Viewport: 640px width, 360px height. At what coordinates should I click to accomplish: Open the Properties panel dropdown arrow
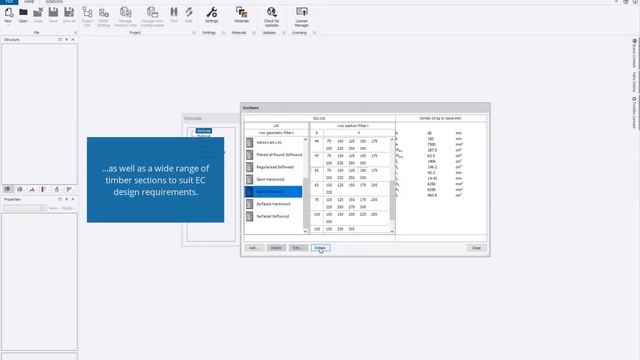pyautogui.click(x=44, y=208)
